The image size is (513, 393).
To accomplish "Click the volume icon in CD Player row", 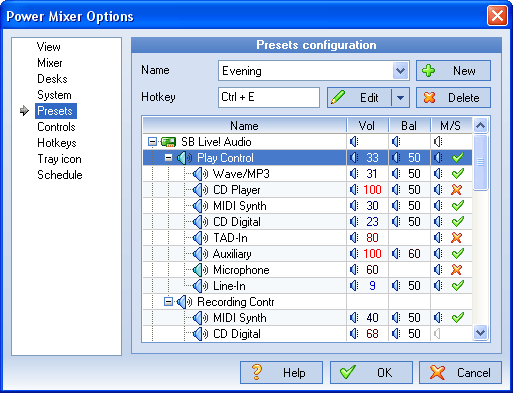I will [354, 190].
